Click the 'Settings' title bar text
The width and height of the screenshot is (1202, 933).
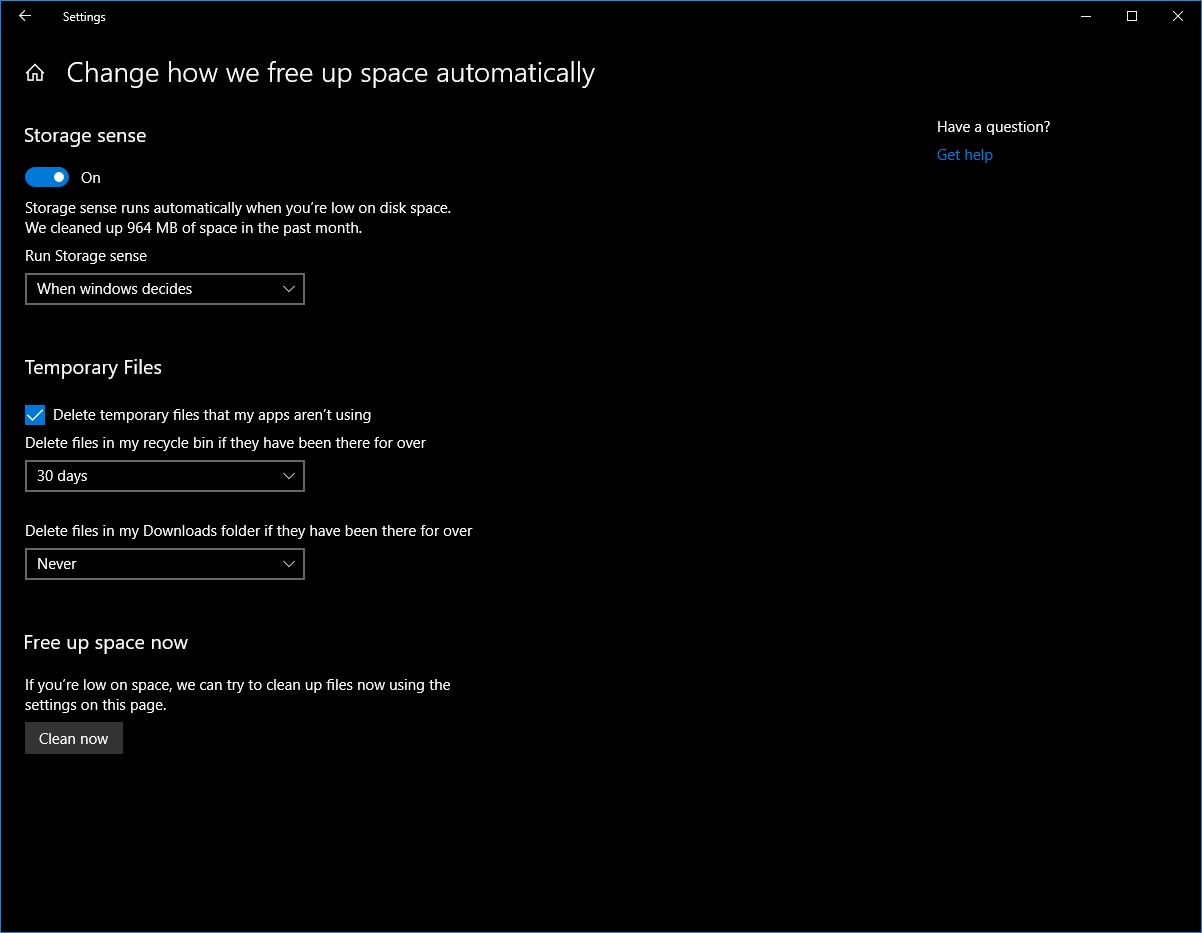[x=84, y=17]
